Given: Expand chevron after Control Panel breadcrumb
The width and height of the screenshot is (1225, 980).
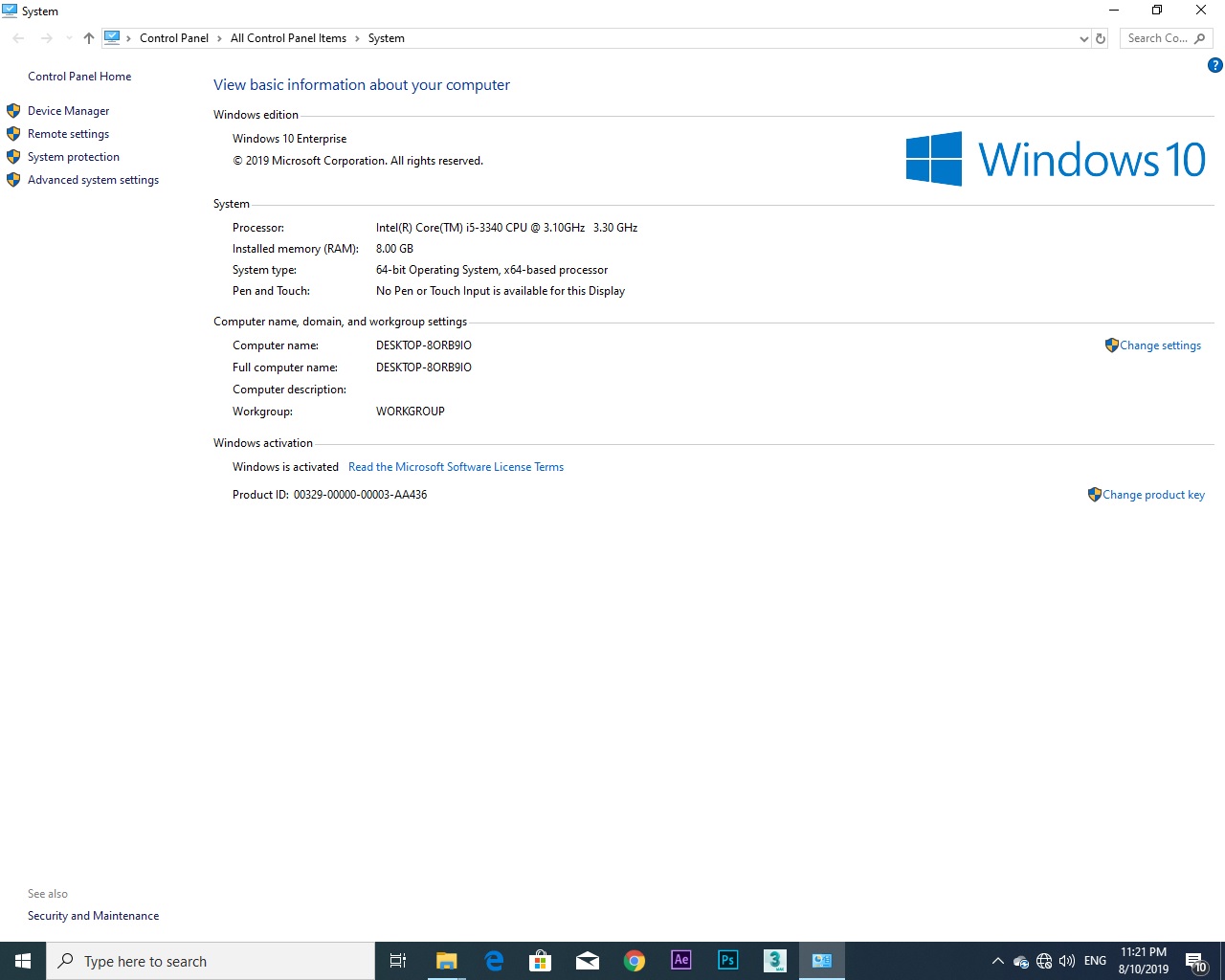Looking at the screenshot, I should click(x=219, y=38).
